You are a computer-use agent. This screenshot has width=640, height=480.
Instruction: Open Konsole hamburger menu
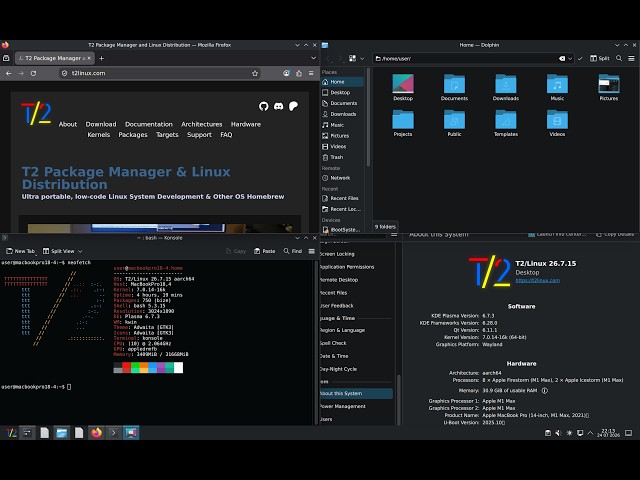pos(311,251)
